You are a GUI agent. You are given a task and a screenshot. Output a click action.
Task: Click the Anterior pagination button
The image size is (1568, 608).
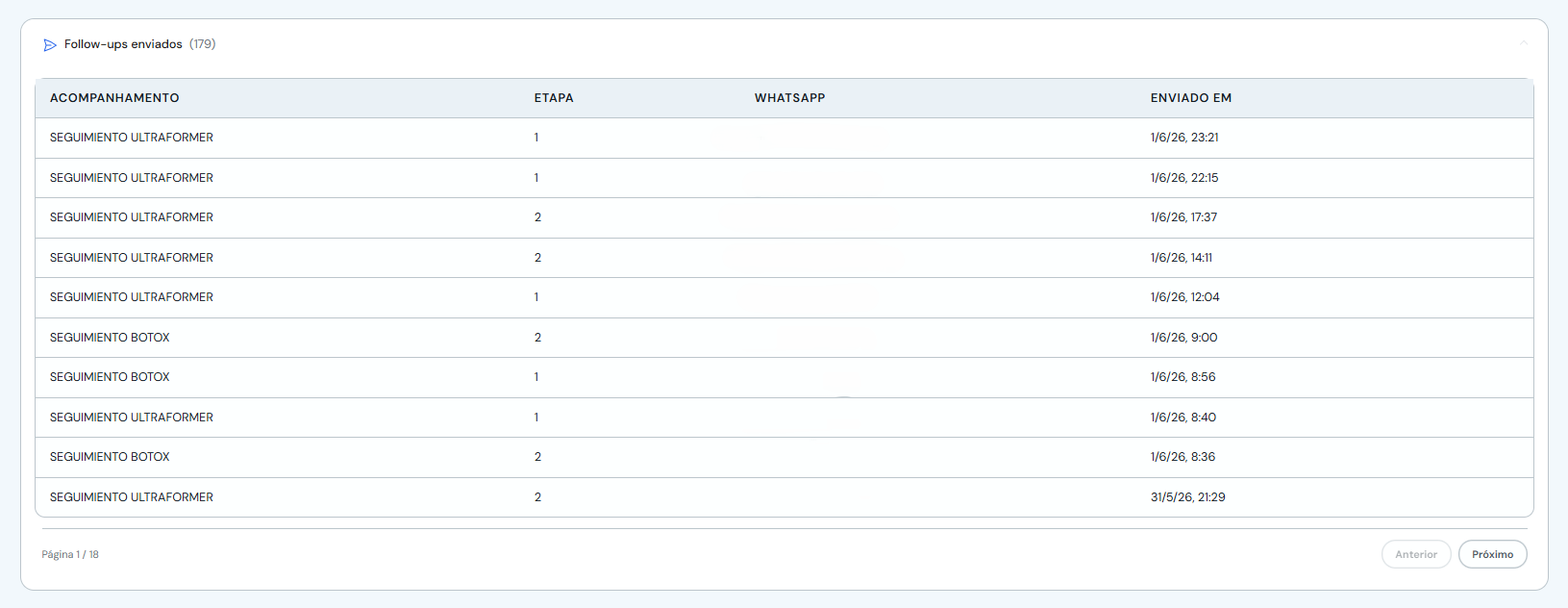click(x=1416, y=554)
